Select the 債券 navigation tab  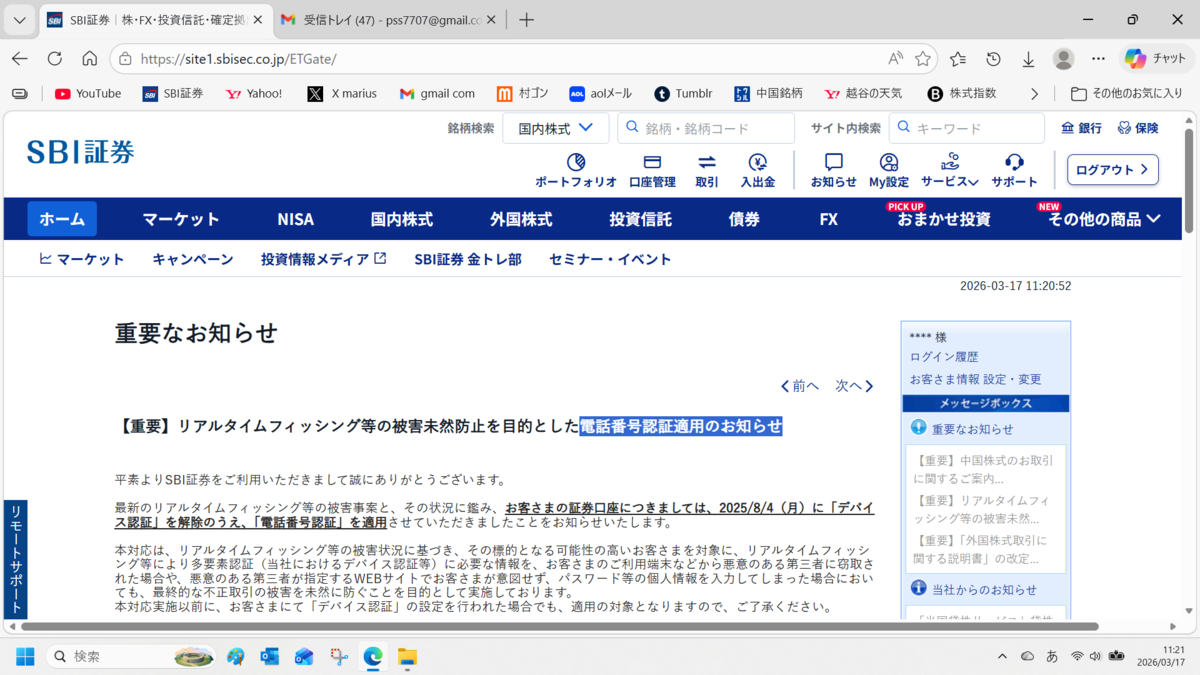744,219
